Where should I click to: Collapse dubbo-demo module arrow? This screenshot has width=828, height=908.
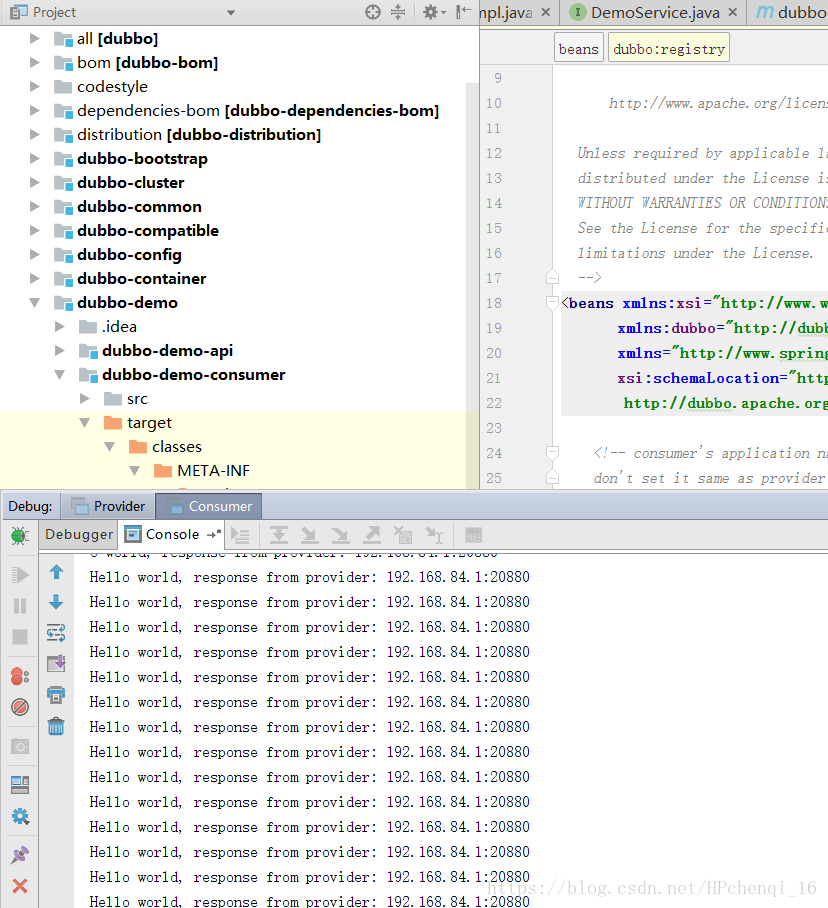(x=35, y=302)
